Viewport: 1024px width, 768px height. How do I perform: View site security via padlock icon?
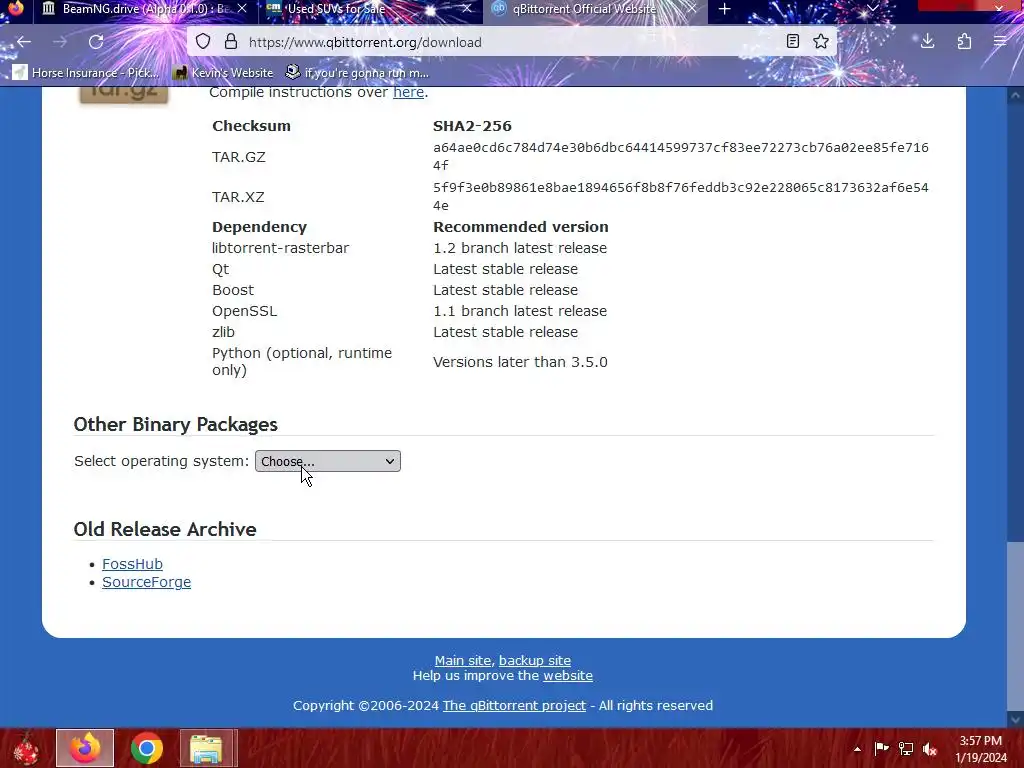click(231, 42)
